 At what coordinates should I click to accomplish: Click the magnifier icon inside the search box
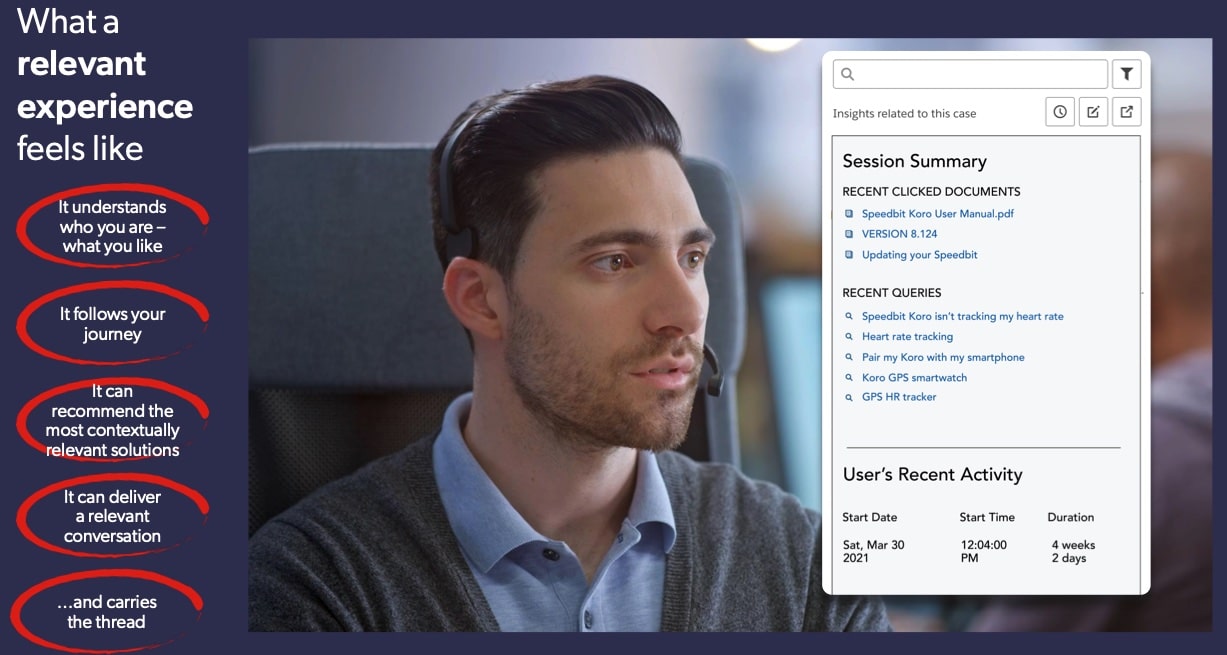tap(848, 74)
